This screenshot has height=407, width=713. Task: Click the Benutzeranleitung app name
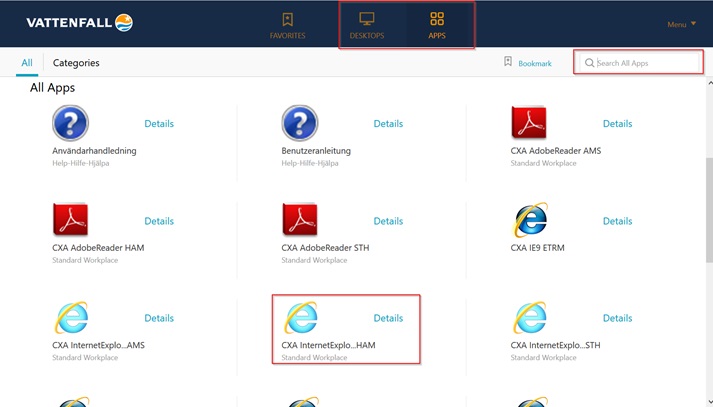[x=316, y=151]
